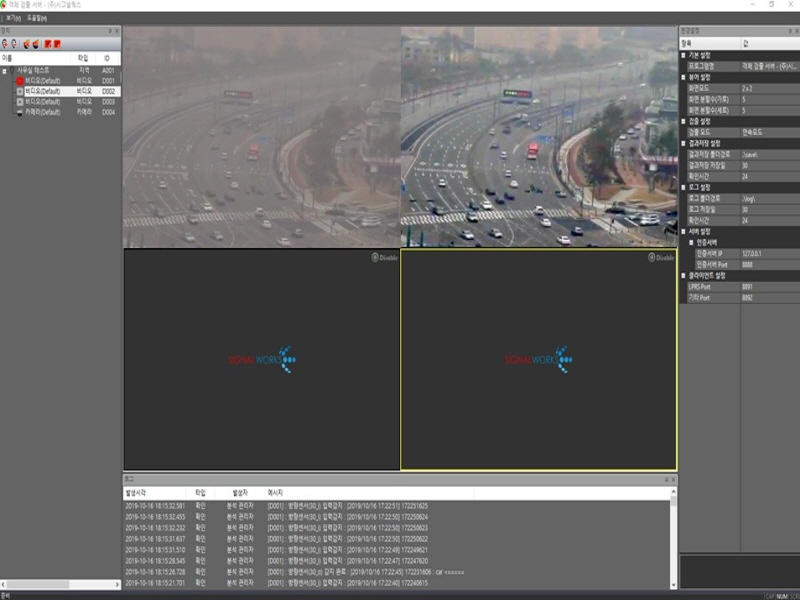The width and height of the screenshot is (800, 600).
Task: Click the 프로그램명 value field
Action: tap(770, 66)
